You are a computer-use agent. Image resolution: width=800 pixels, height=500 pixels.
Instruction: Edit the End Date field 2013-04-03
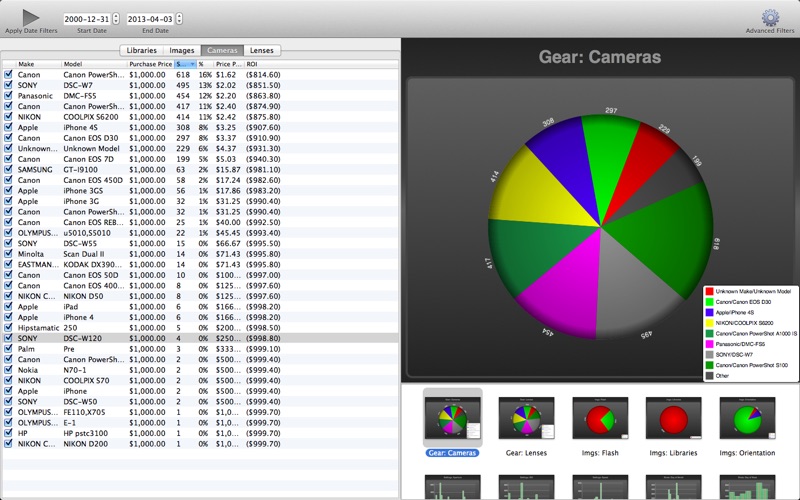pos(150,19)
